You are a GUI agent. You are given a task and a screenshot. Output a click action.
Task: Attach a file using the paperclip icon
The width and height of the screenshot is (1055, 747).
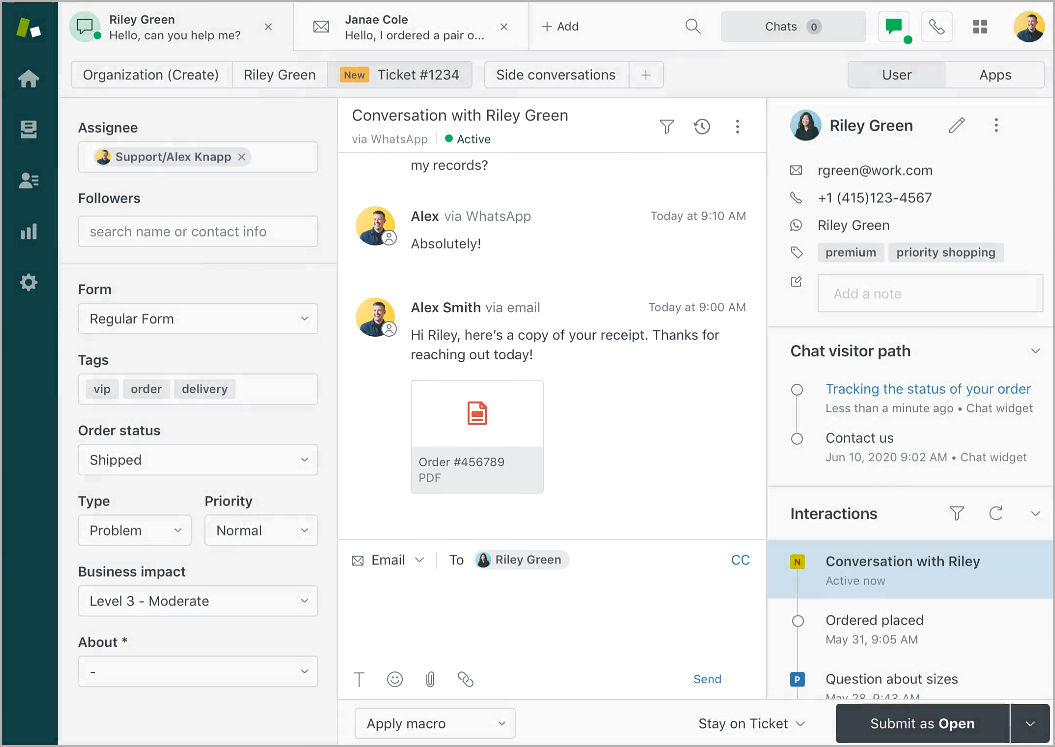pyautogui.click(x=430, y=679)
